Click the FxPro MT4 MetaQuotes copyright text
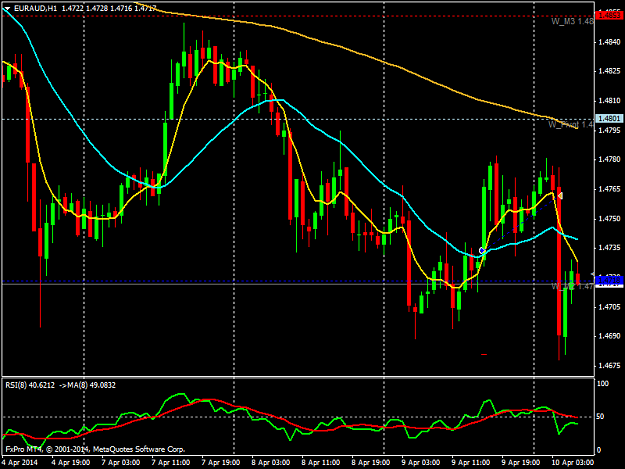625x469 pixels. 95,449
